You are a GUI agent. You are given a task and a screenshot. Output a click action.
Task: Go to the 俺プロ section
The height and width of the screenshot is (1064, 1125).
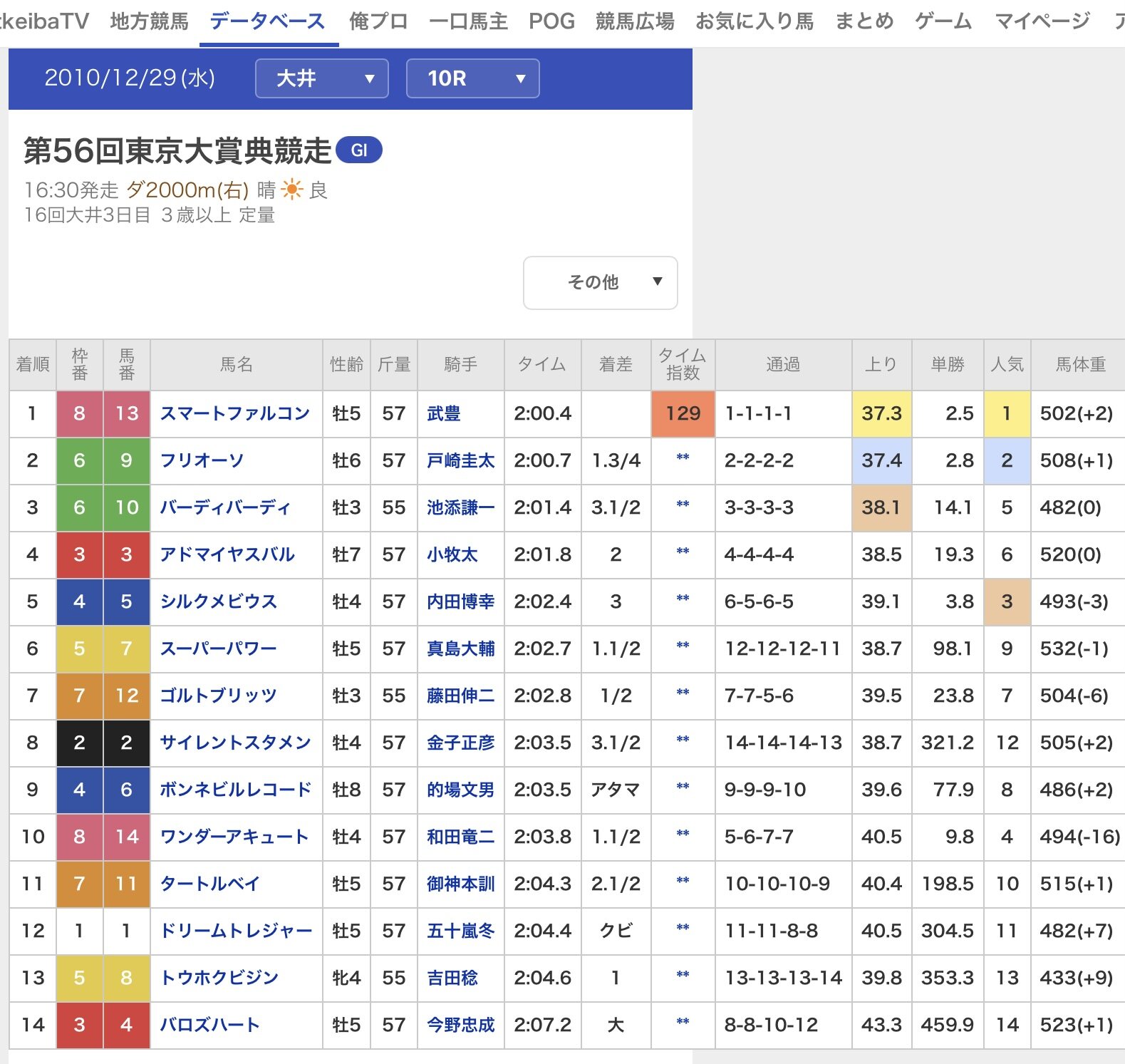tap(378, 21)
